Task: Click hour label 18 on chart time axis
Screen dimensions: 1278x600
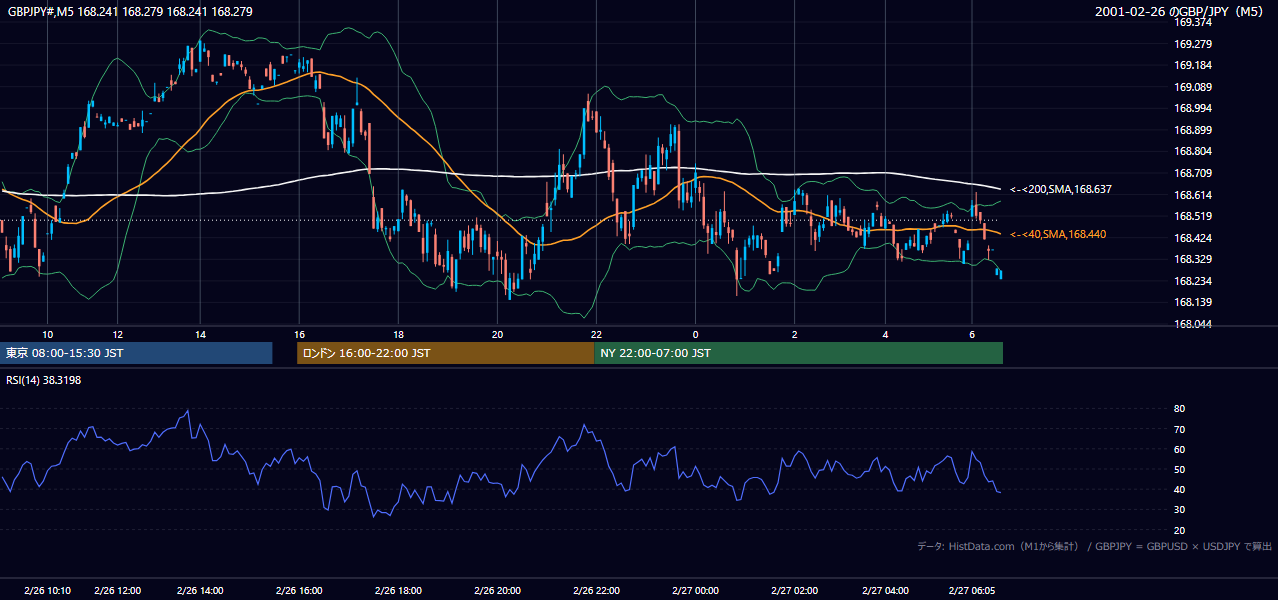Action: [398, 334]
